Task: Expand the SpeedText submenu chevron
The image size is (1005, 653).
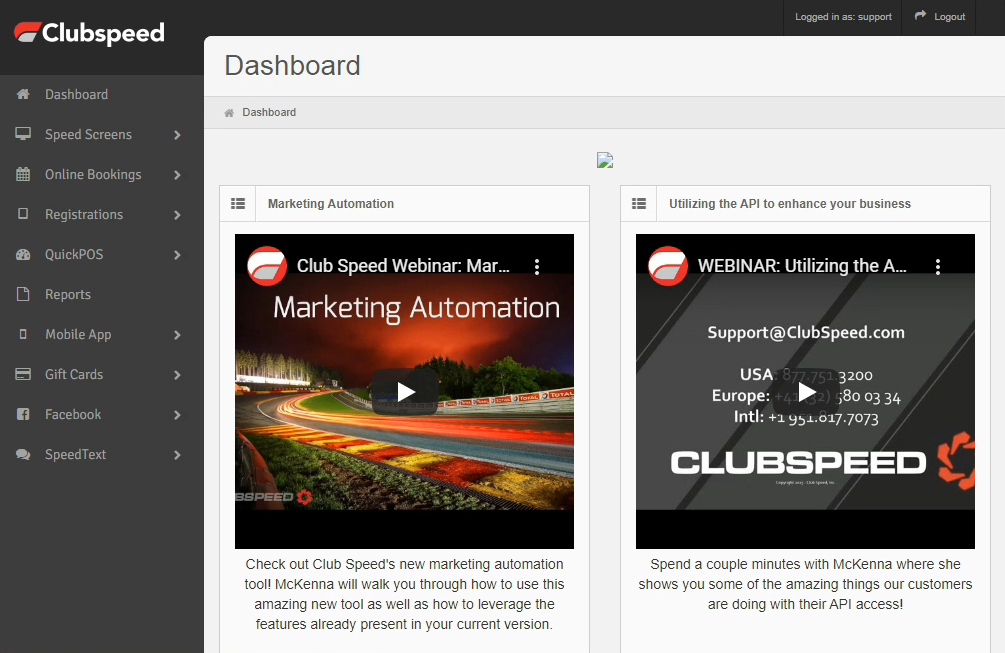Action: (x=178, y=455)
